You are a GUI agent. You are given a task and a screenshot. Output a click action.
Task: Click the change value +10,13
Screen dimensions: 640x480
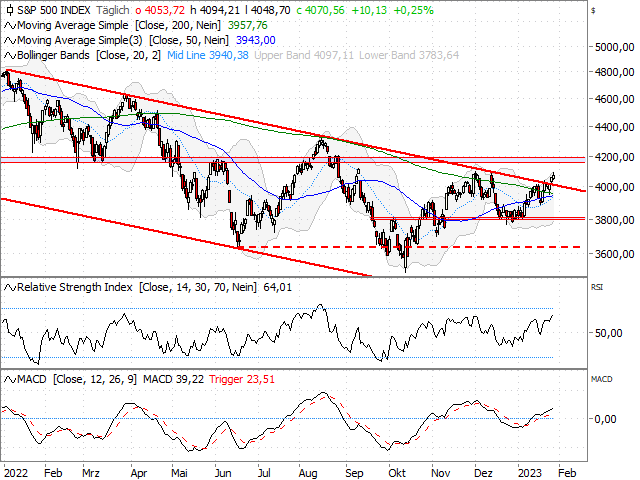coord(369,11)
